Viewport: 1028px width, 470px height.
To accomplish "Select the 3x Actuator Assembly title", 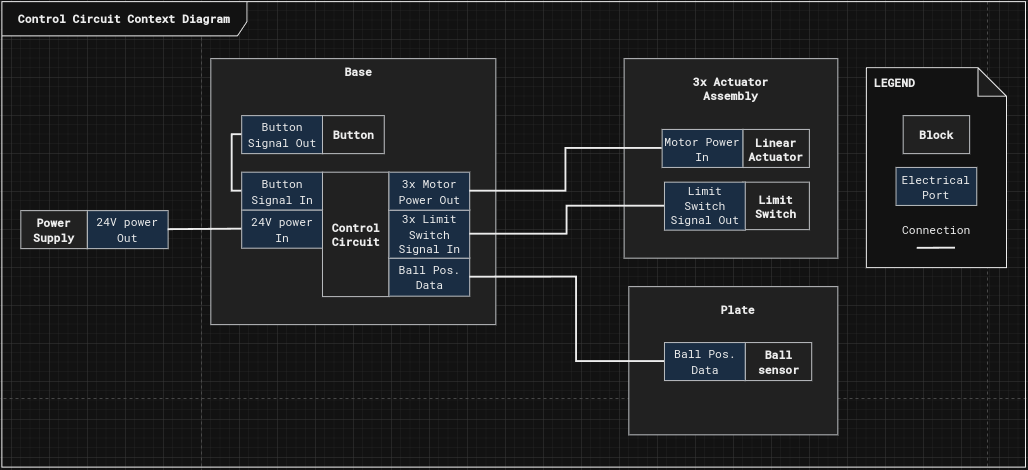I will [730, 89].
